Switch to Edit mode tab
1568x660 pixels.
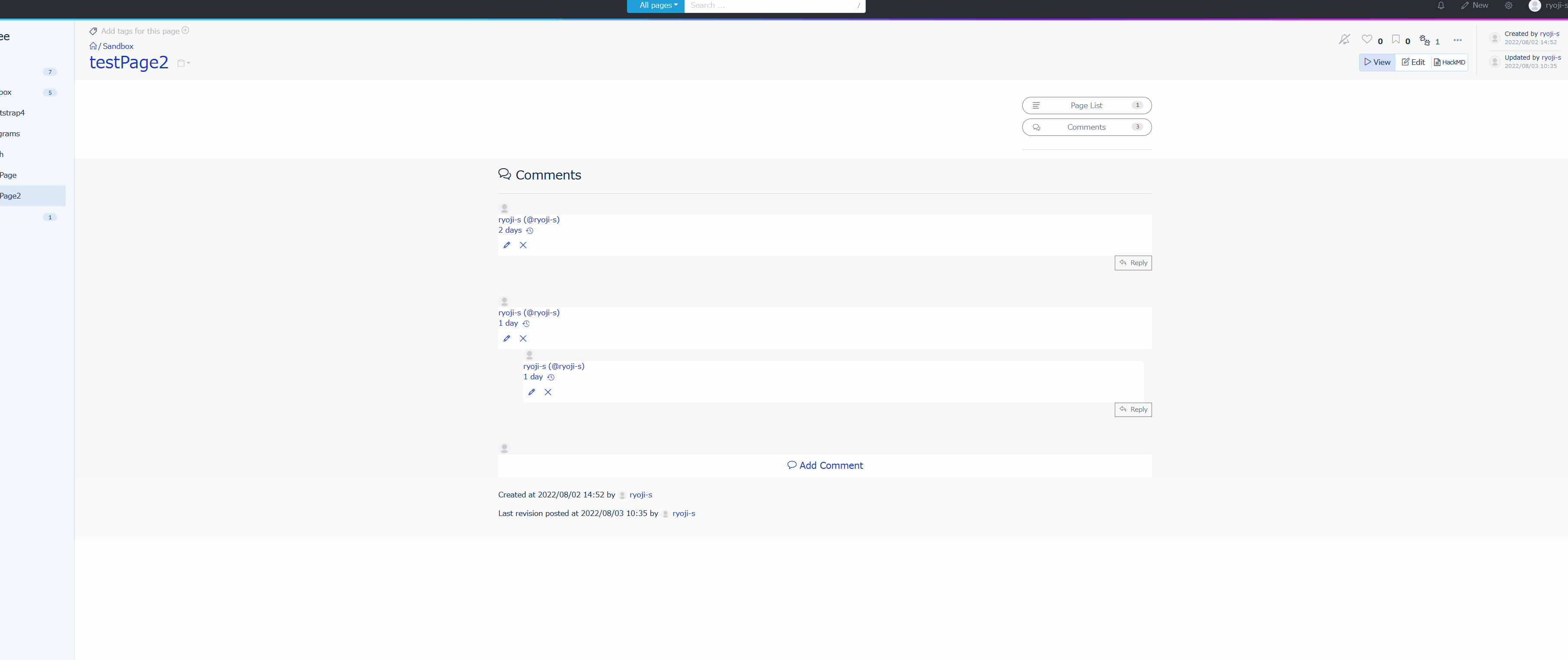click(x=1413, y=62)
